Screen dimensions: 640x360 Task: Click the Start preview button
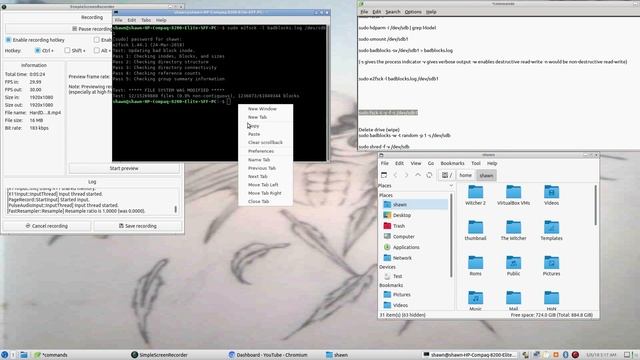tap(124, 168)
